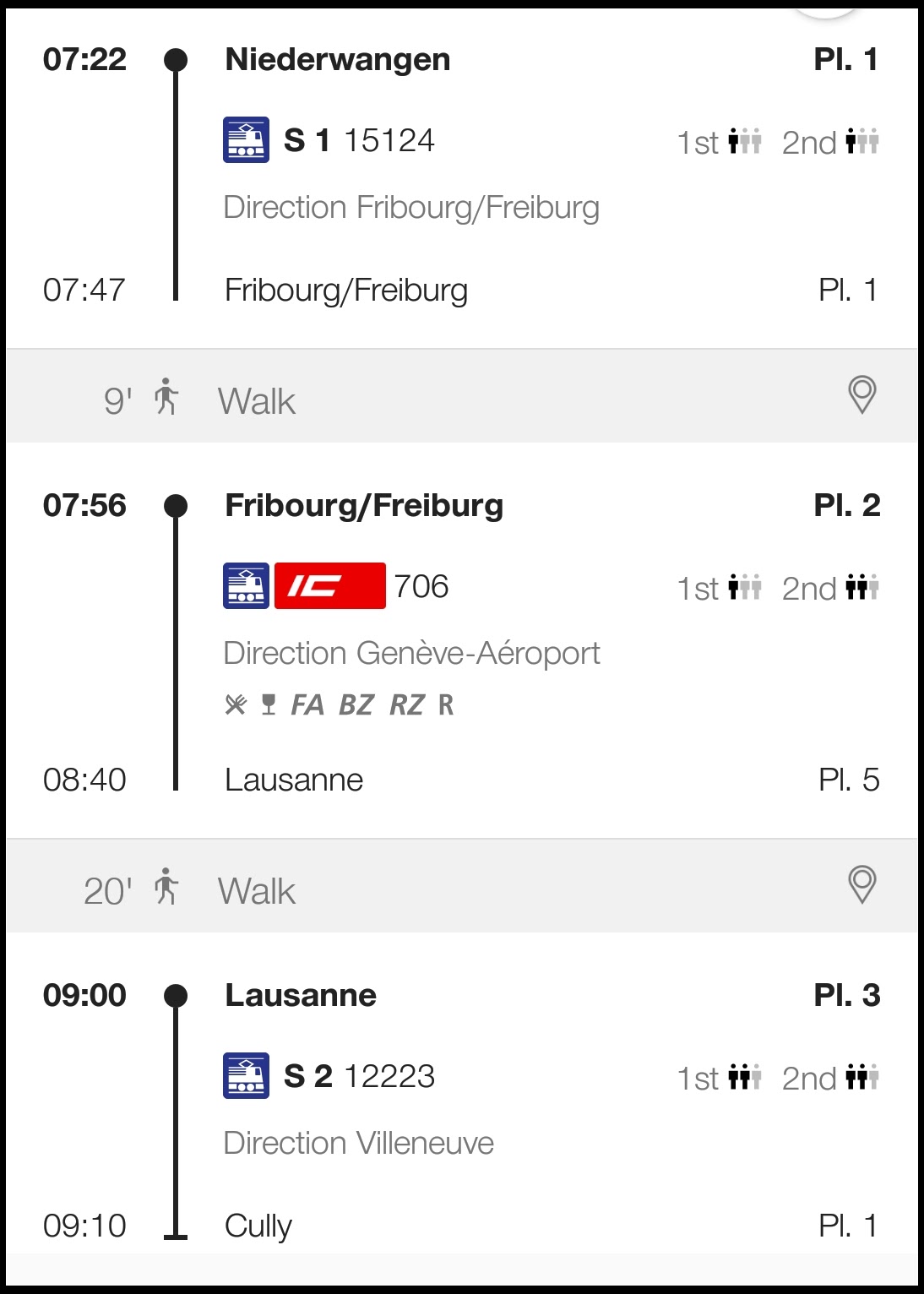Viewport: 924px width, 1294px height.
Task: Select Lausanne 09:00 departure heading
Action: coord(300,995)
